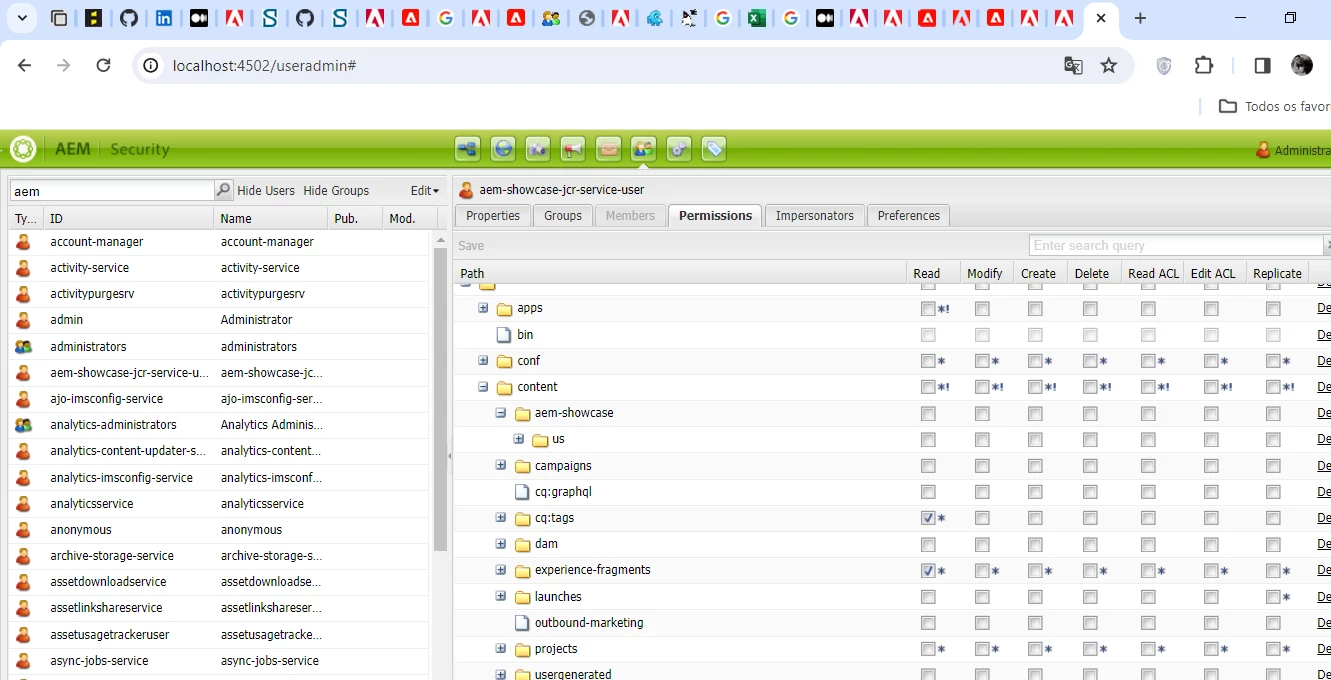The width and height of the screenshot is (1331, 680).
Task: Click the blue globe icon in AEM toolbar
Action: [503, 149]
